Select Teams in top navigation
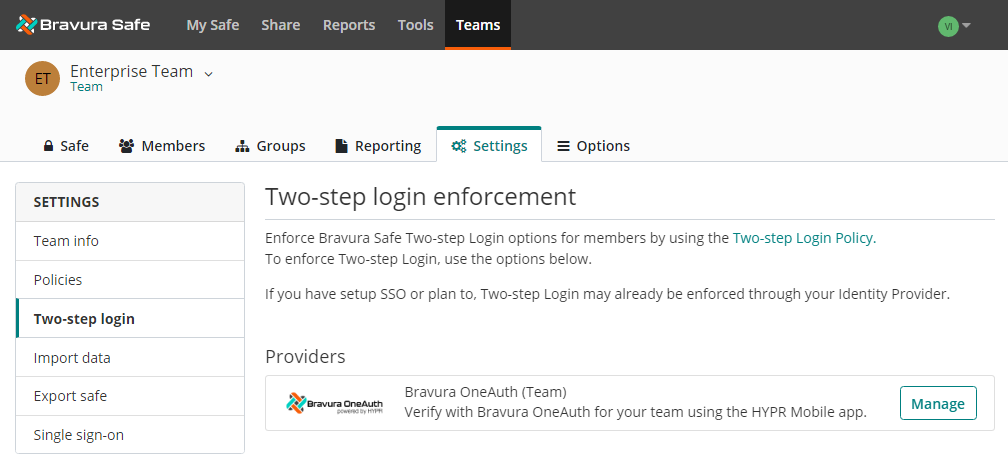 478,25
